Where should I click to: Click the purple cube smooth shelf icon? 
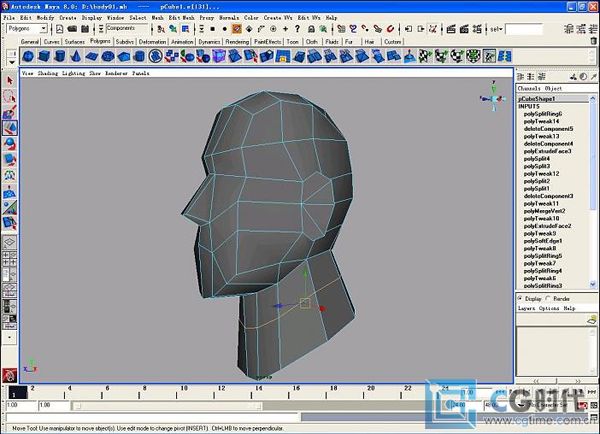(x=219, y=57)
